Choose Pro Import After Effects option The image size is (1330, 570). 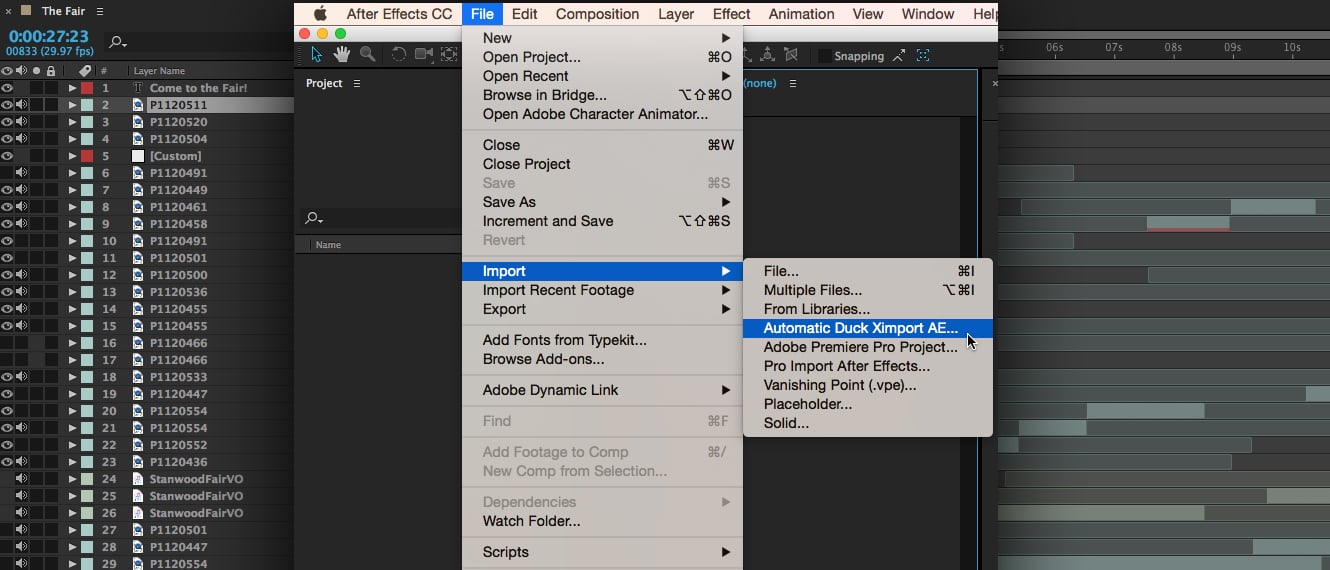[867, 366]
